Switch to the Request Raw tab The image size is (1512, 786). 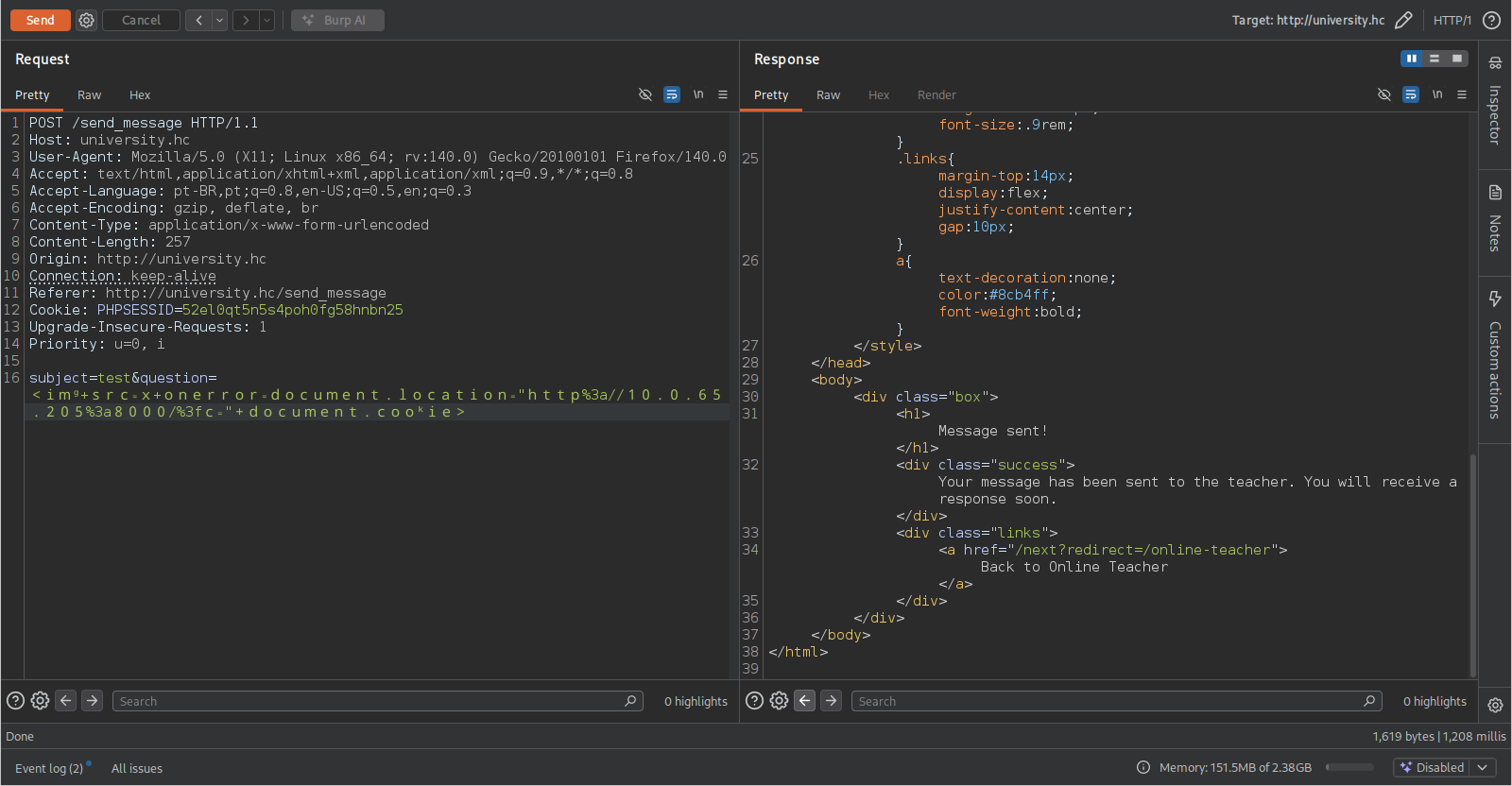click(89, 94)
